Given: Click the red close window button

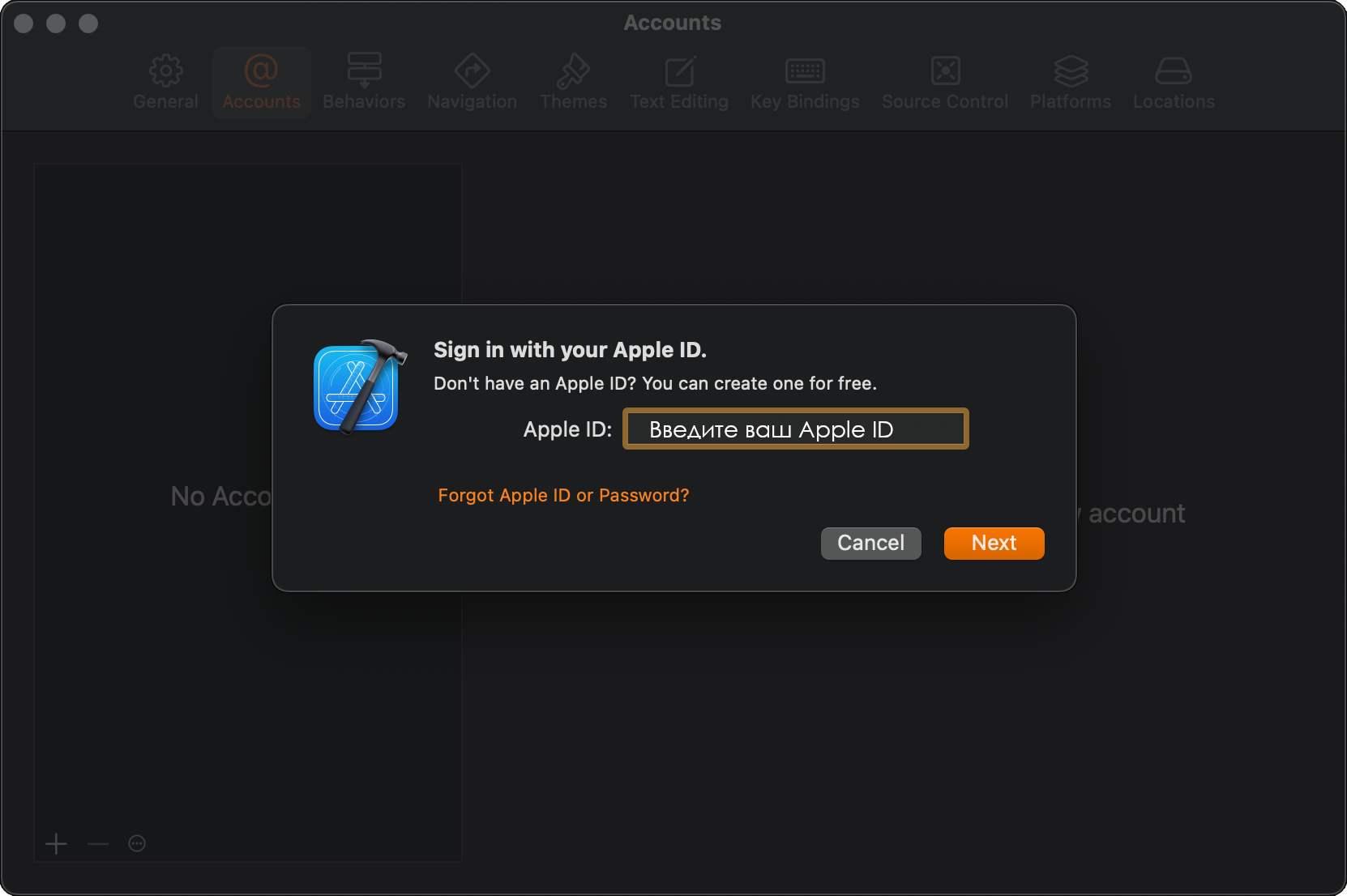Looking at the screenshot, I should coord(24,23).
